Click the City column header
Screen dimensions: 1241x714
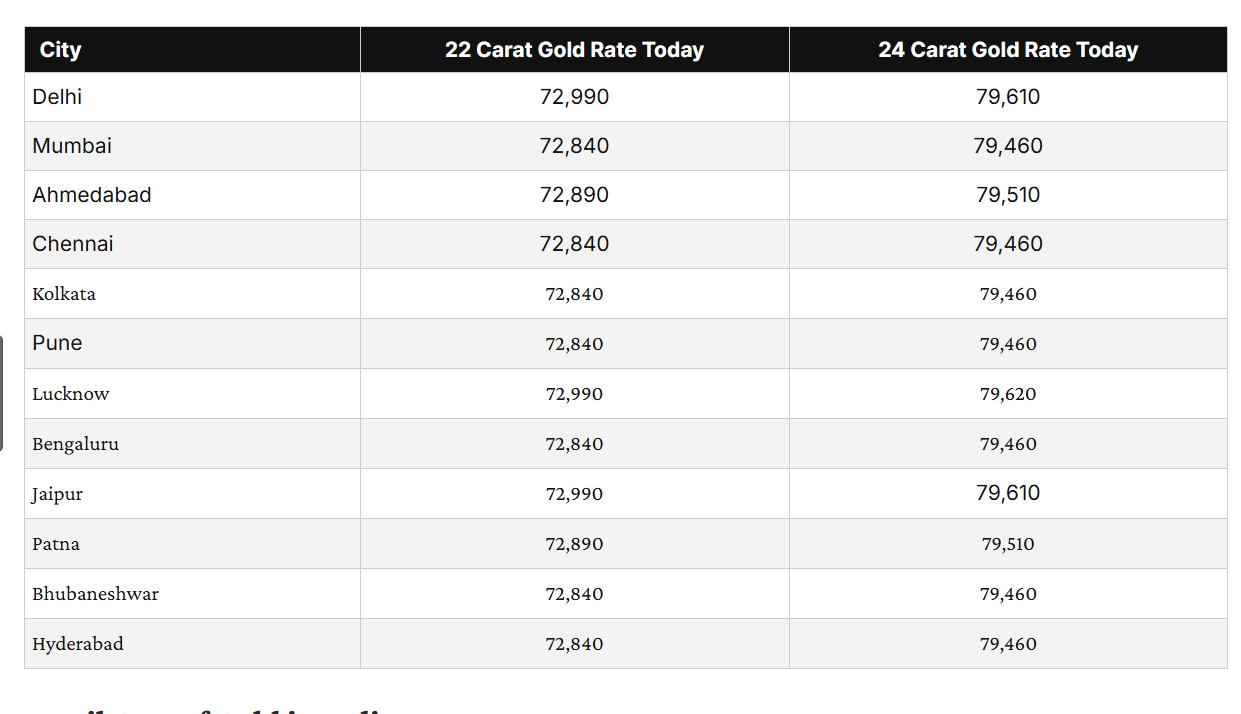click(x=61, y=50)
